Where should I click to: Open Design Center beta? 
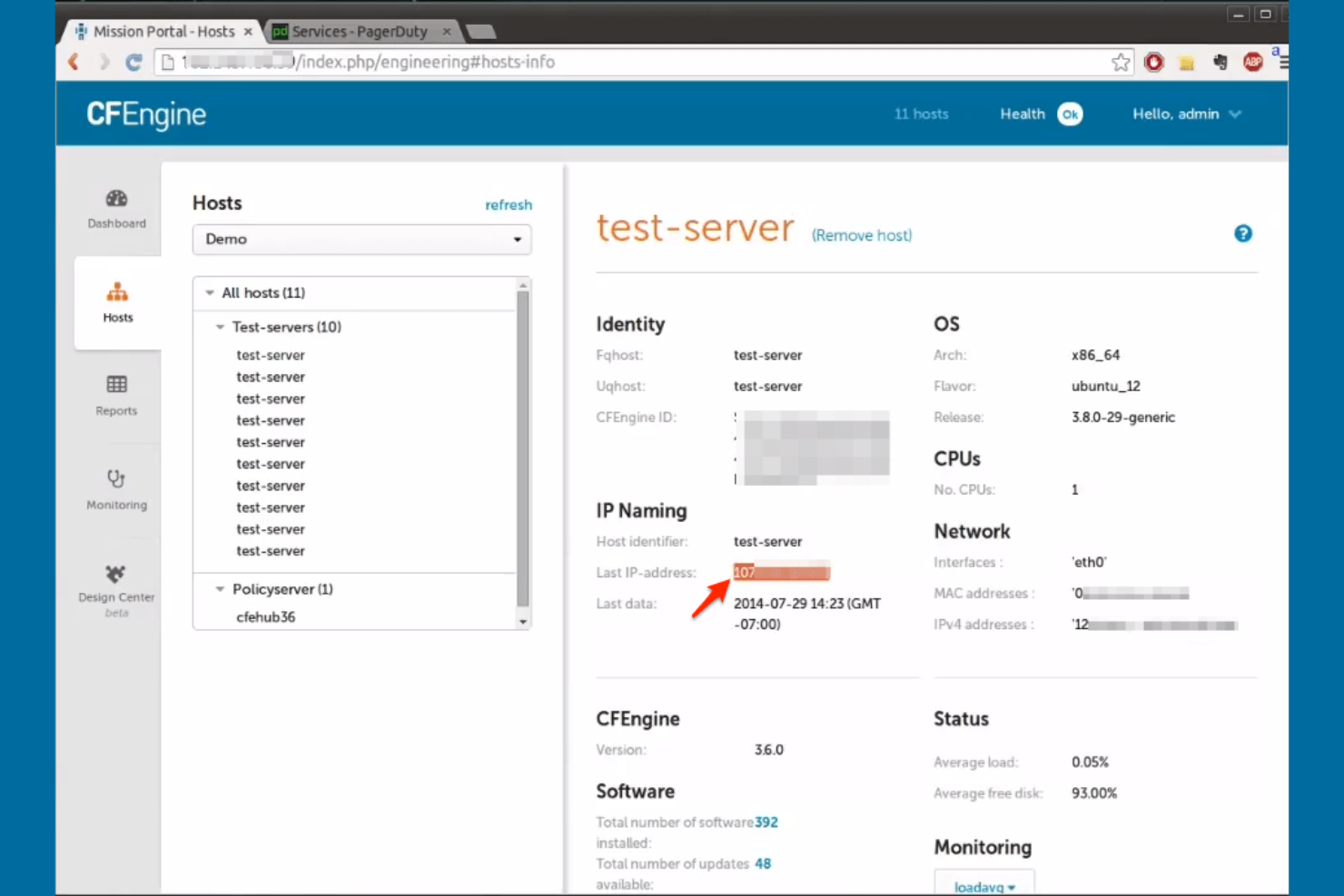[x=115, y=586]
